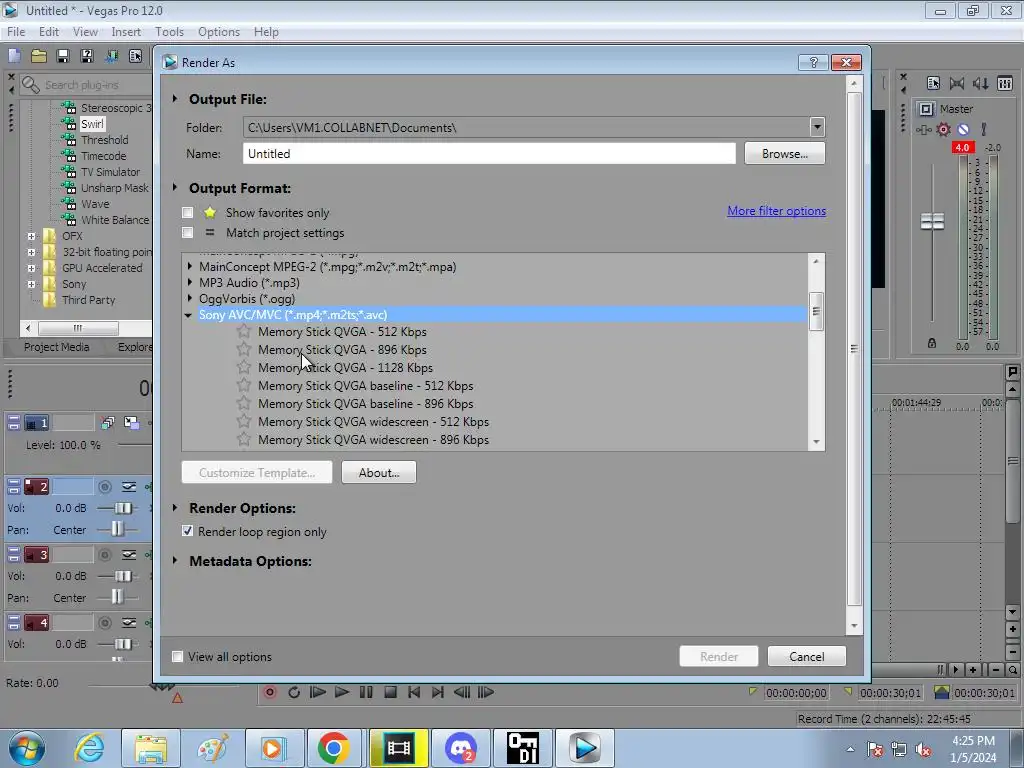Click the mixing console icon in mixer toolbar
The image size is (1024, 768).
[1005, 83]
